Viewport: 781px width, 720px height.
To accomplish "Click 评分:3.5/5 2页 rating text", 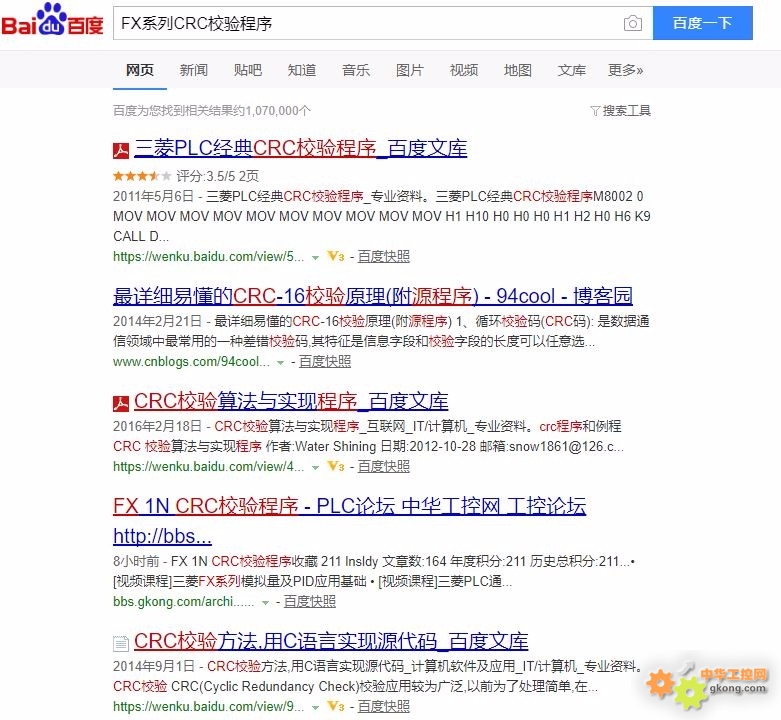I will [217, 176].
